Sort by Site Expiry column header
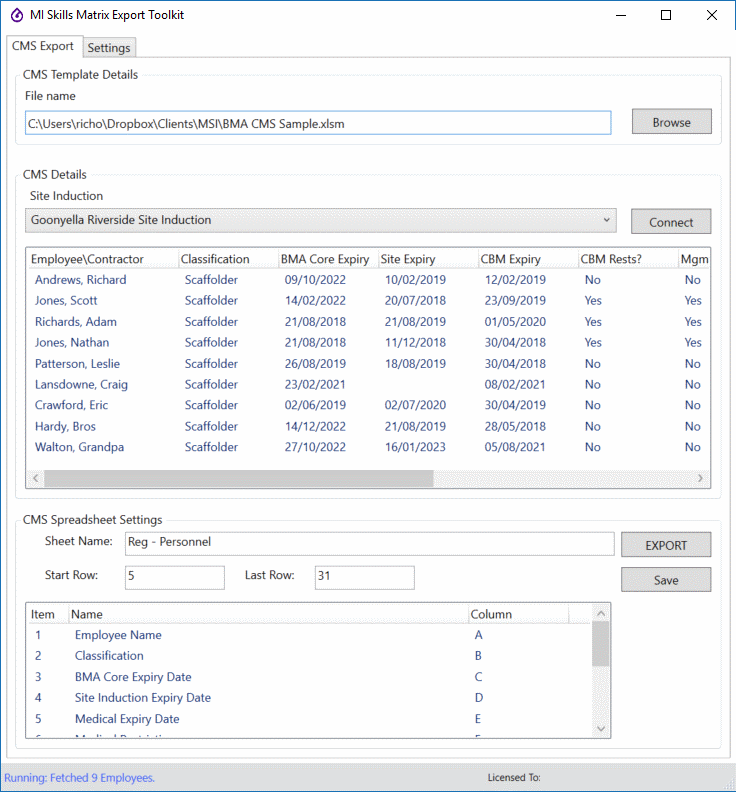The height and width of the screenshot is (792, 736). (x=428, y=259)
